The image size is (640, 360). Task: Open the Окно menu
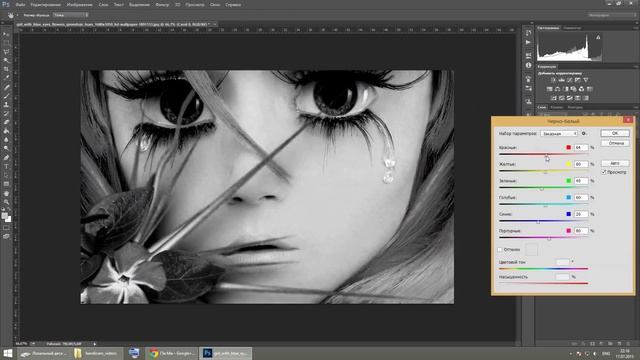click(215, 5)
